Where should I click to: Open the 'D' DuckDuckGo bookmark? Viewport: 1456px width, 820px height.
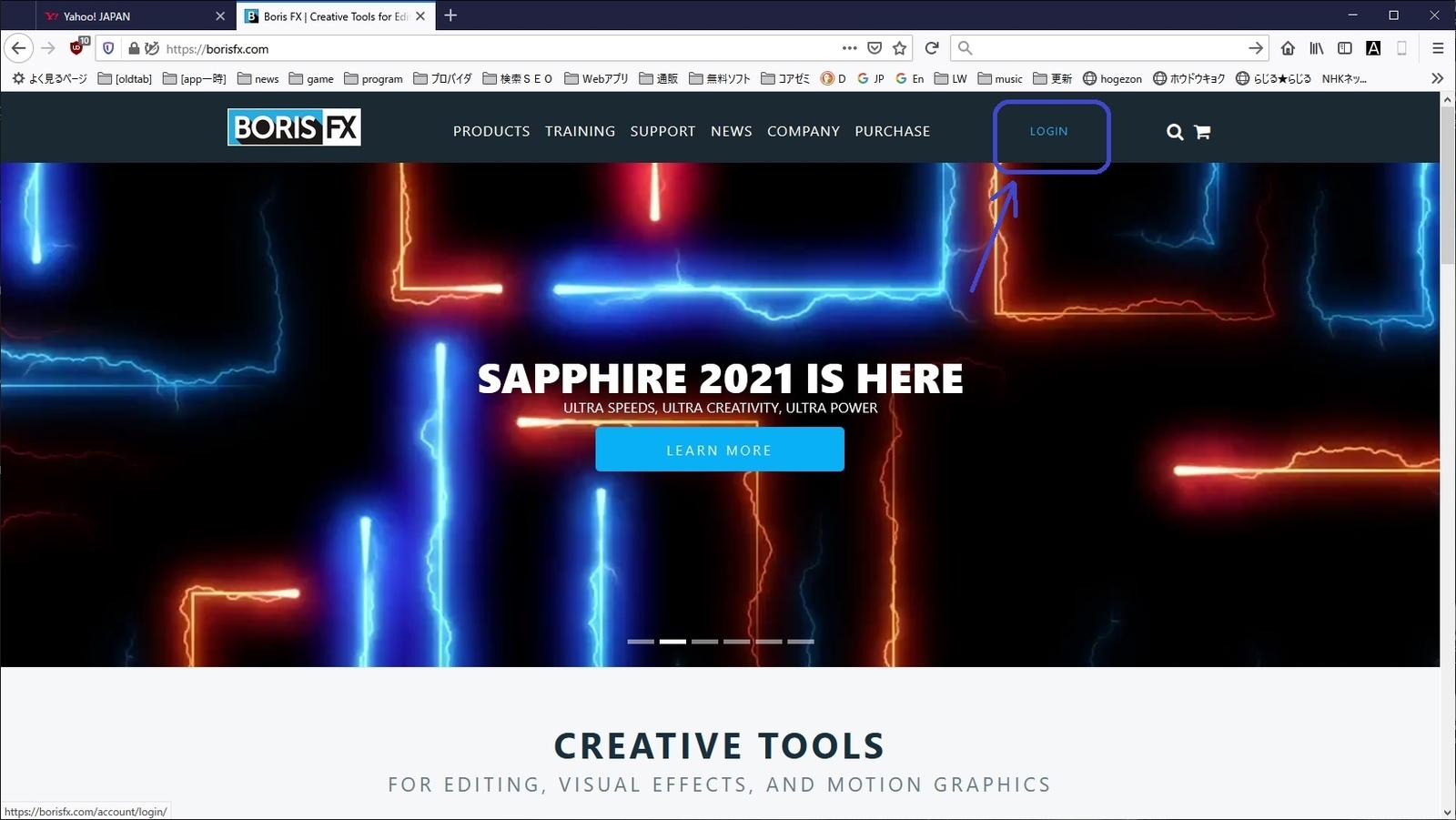pyautogui.click(x=833, y=79)
